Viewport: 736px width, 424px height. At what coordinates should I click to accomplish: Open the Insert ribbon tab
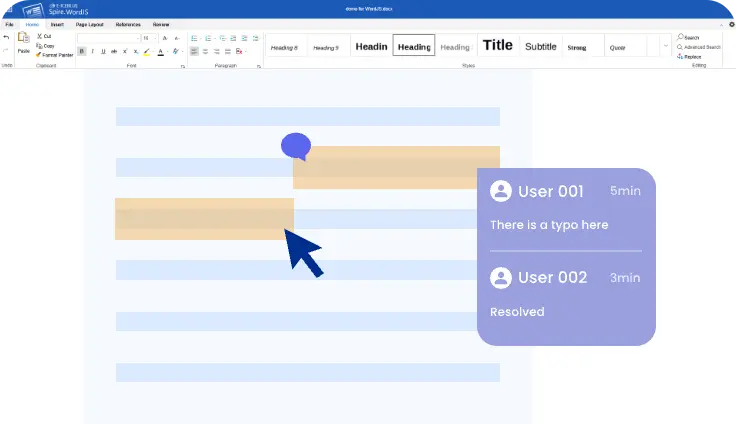57,23
